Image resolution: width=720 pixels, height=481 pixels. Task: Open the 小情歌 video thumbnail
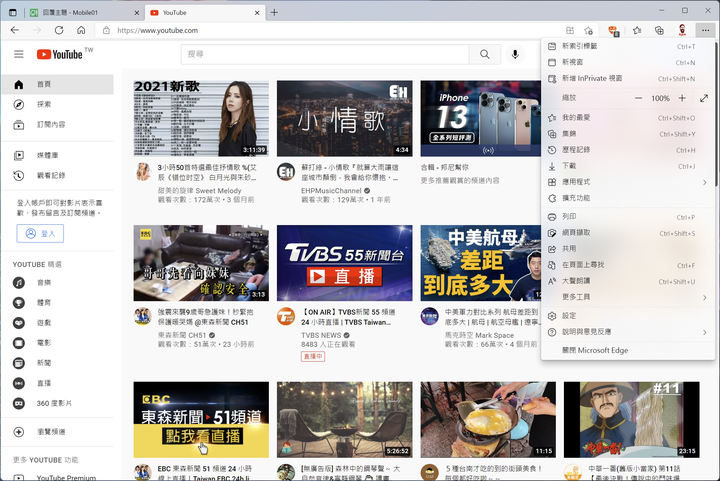point(344,118)
